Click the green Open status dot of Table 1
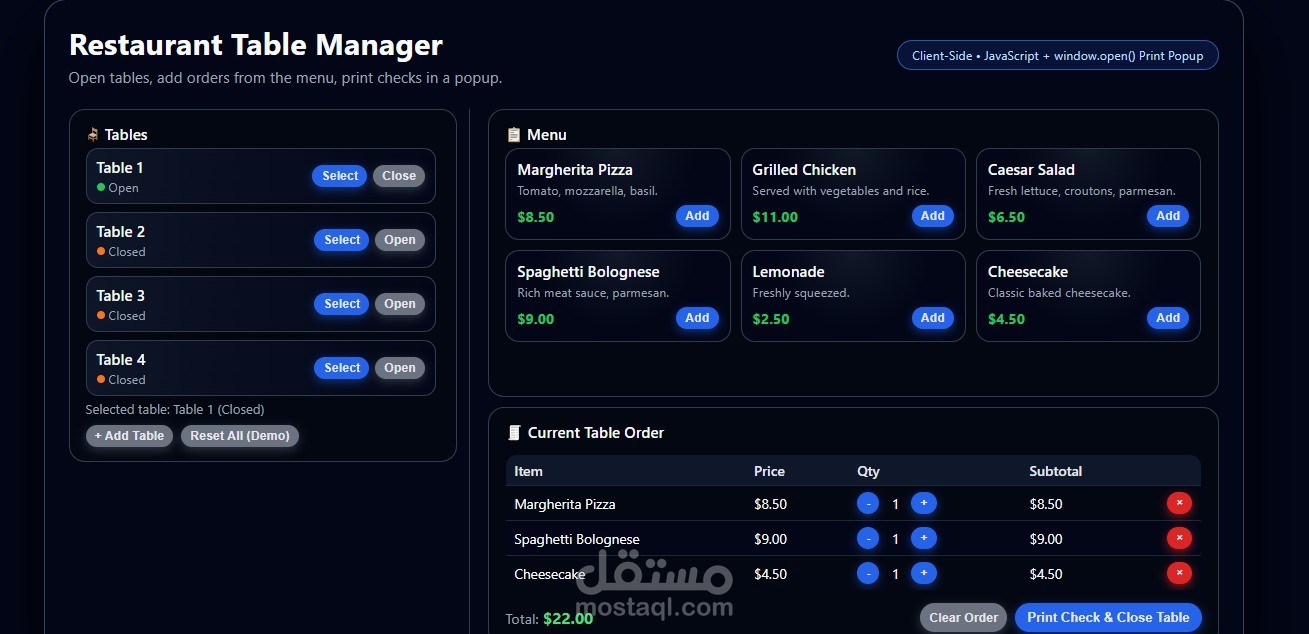The height and width of the screenshot is (634, 1309). [x=101, y=187]
